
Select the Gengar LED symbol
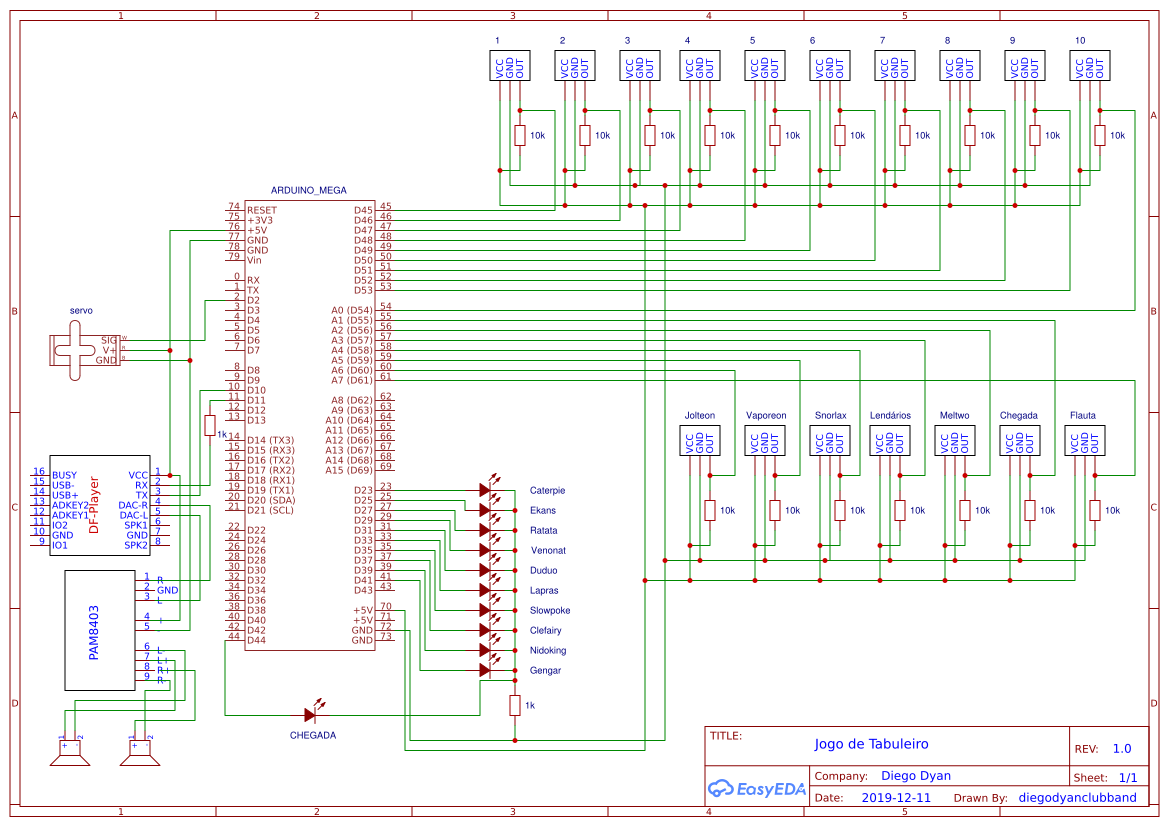pyautogui.click(x=486, y=670)
